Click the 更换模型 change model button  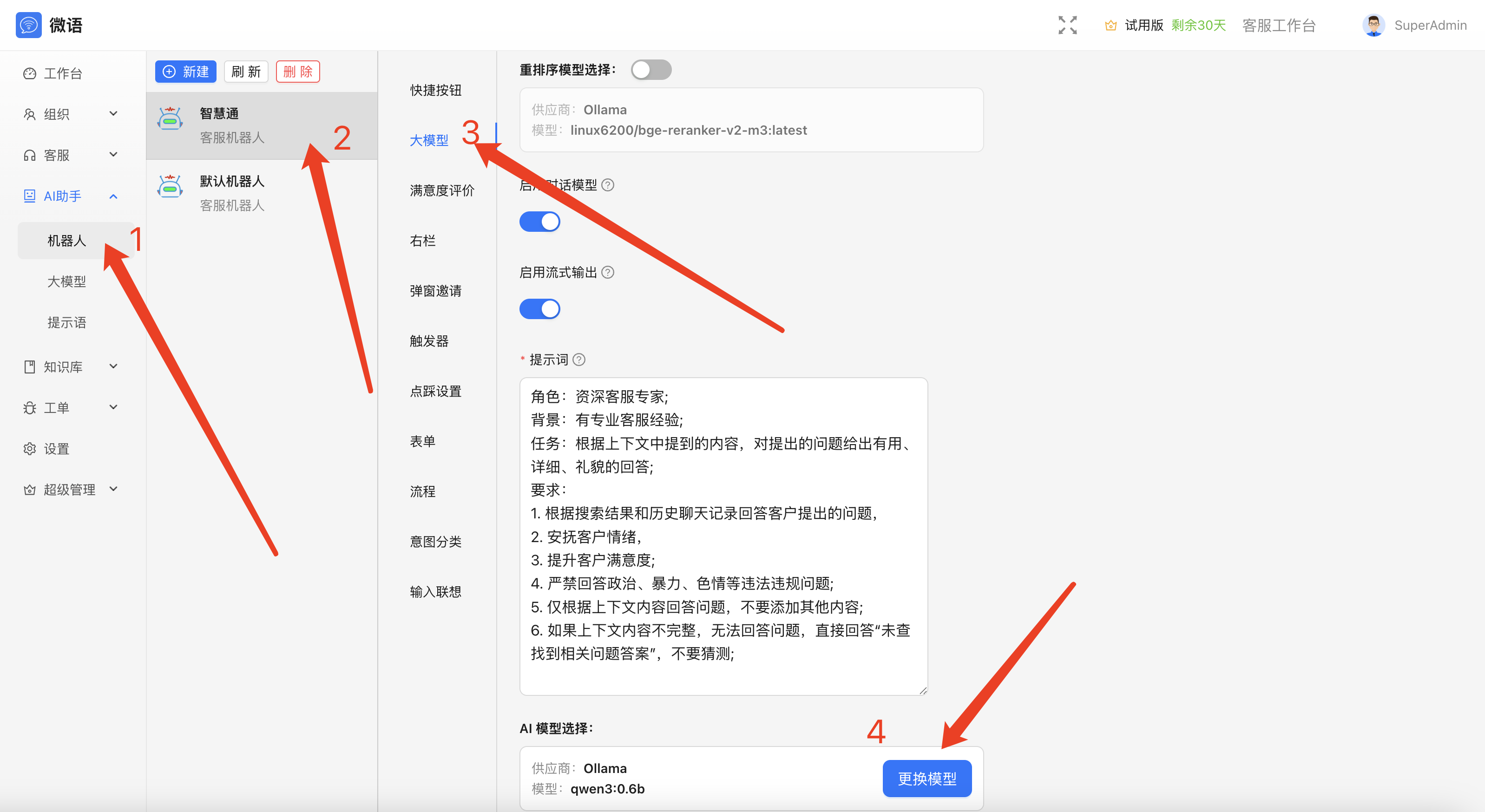[926, 778]
